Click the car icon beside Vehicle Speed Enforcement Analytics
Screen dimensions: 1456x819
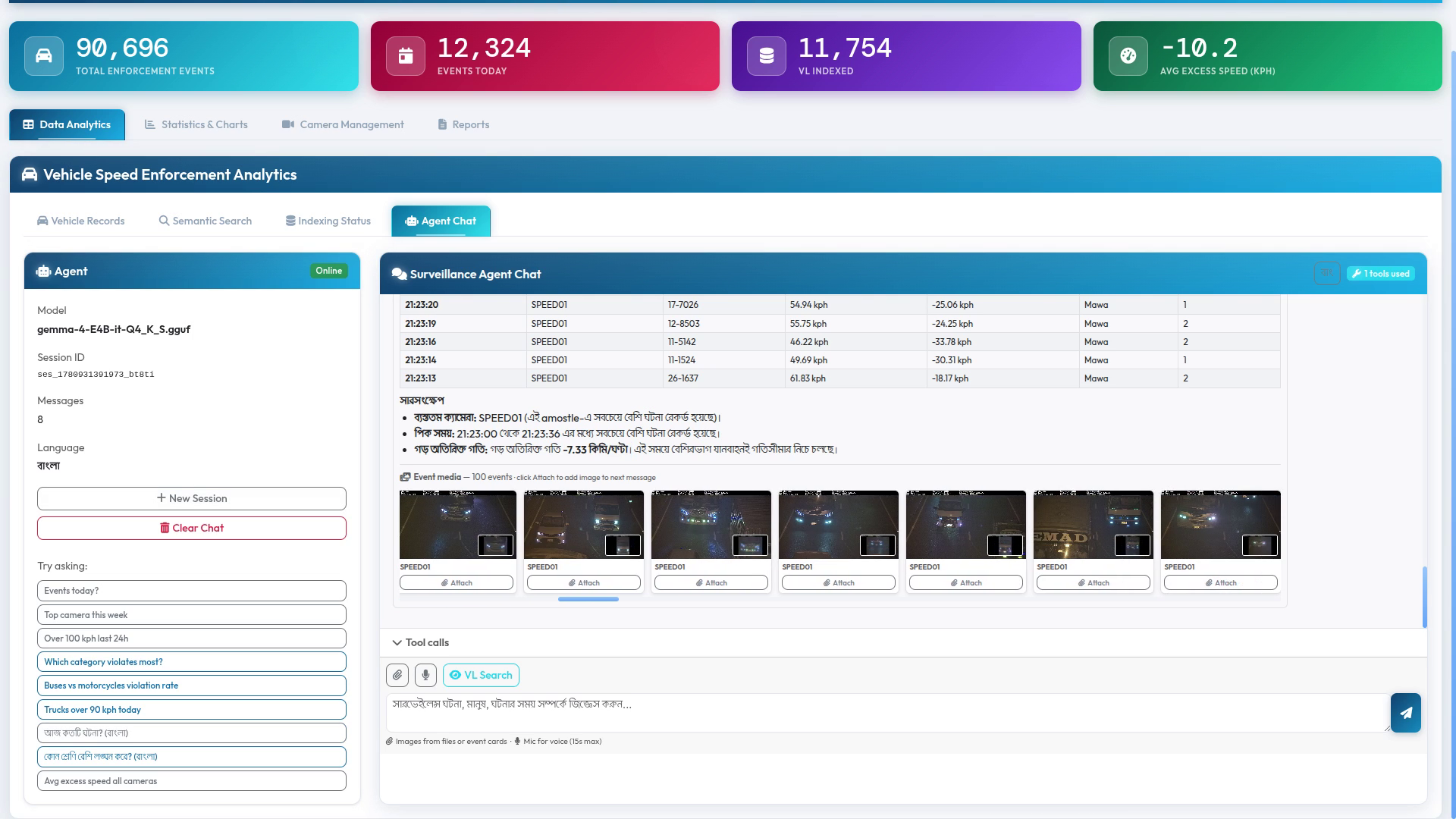pyautogui.click(x=30, y=174)
